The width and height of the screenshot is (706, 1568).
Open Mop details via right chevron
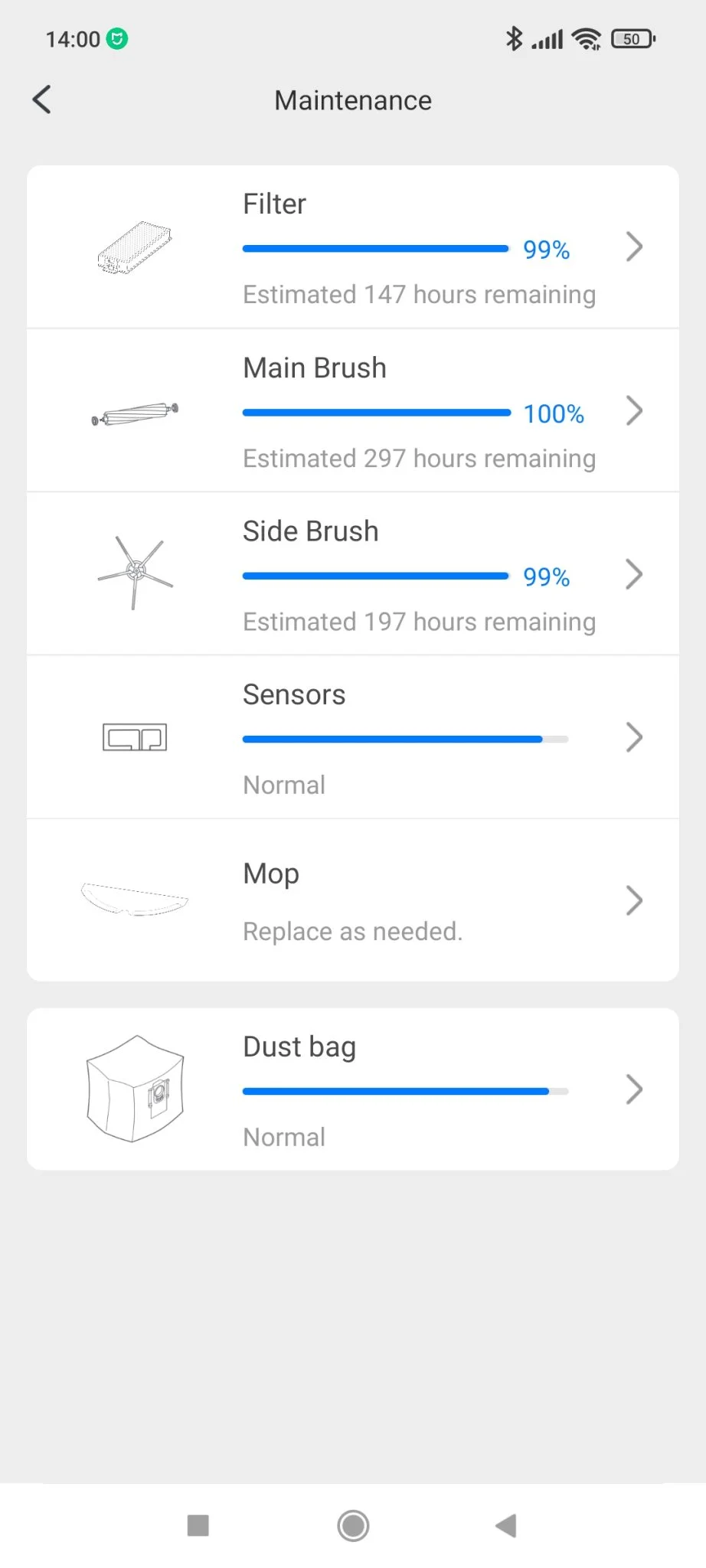[x=634, y=900]
